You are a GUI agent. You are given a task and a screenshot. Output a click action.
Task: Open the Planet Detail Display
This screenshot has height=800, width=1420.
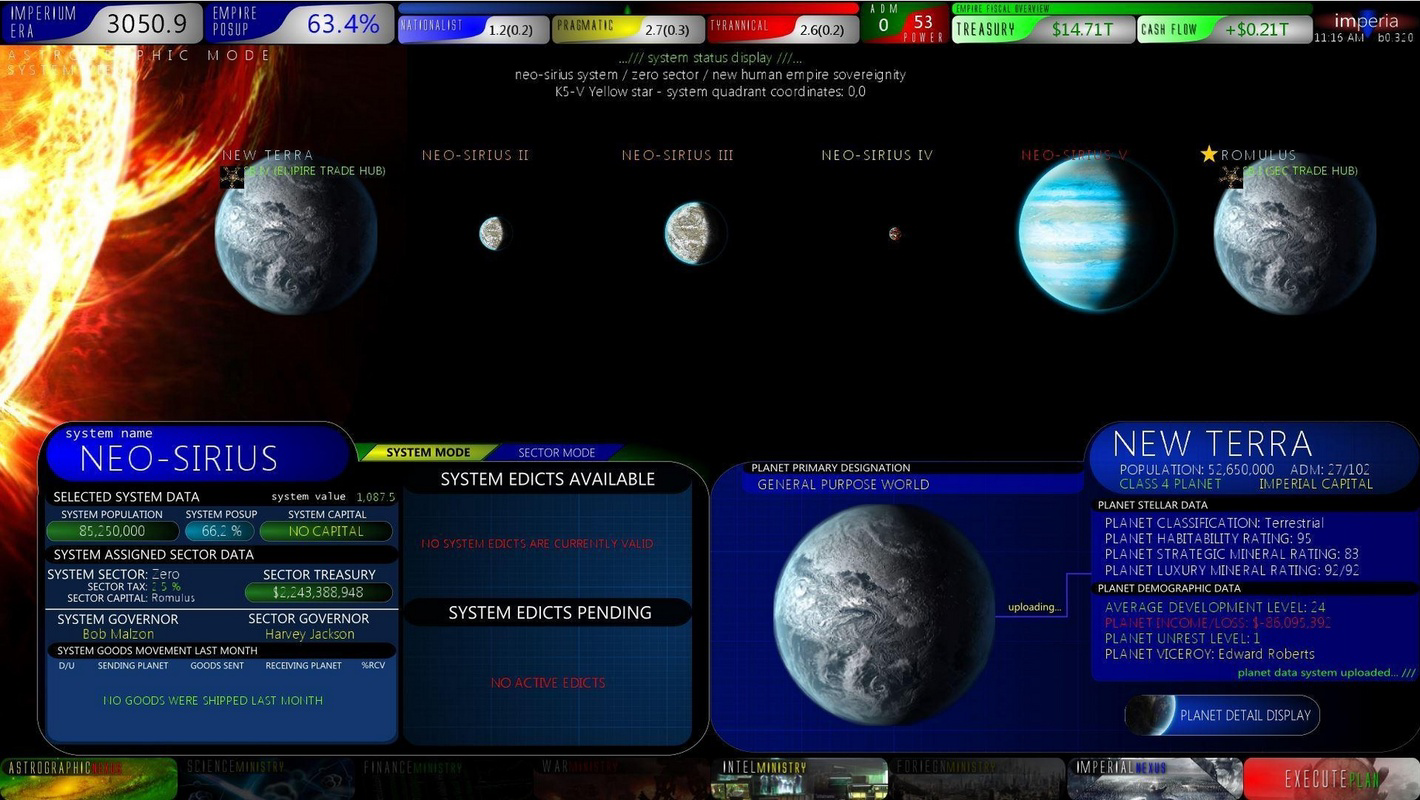click(1222, 715)
